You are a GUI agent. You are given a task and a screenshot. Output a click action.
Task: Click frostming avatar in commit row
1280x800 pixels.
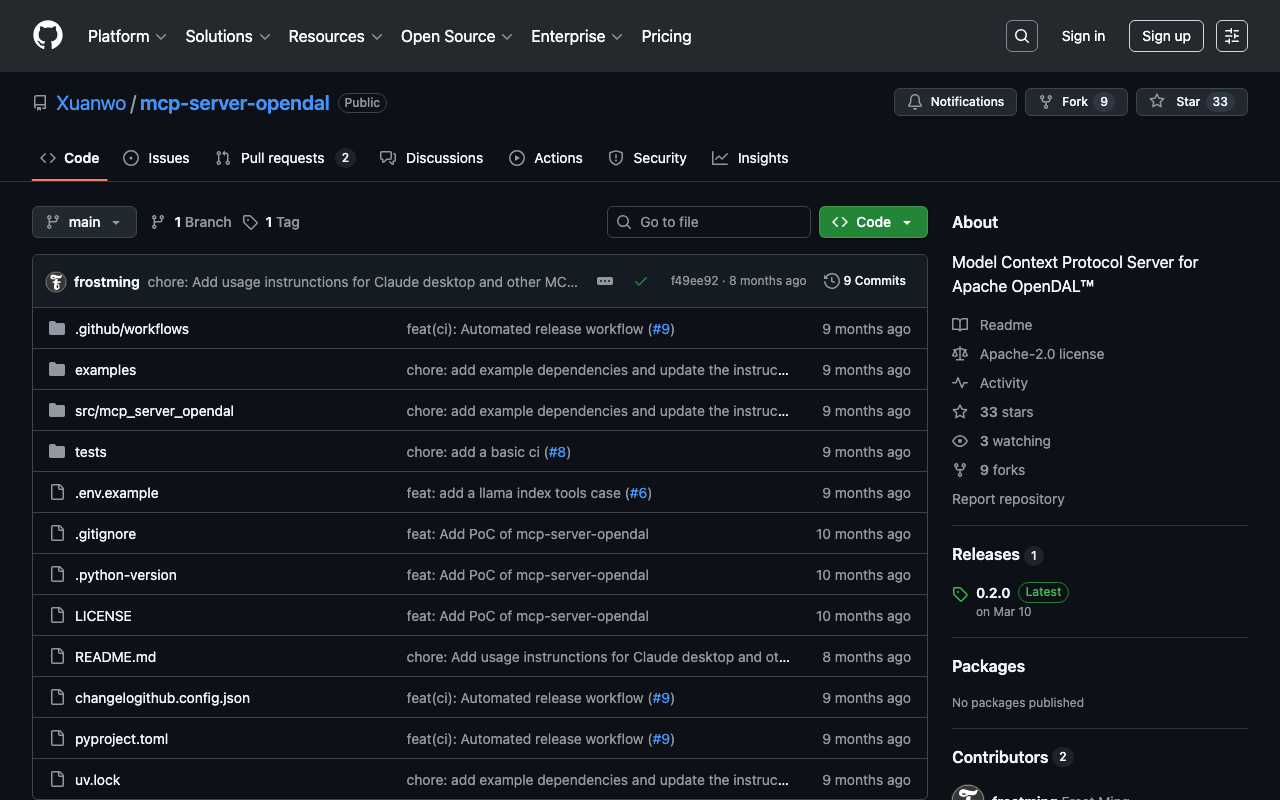point(56,282)
